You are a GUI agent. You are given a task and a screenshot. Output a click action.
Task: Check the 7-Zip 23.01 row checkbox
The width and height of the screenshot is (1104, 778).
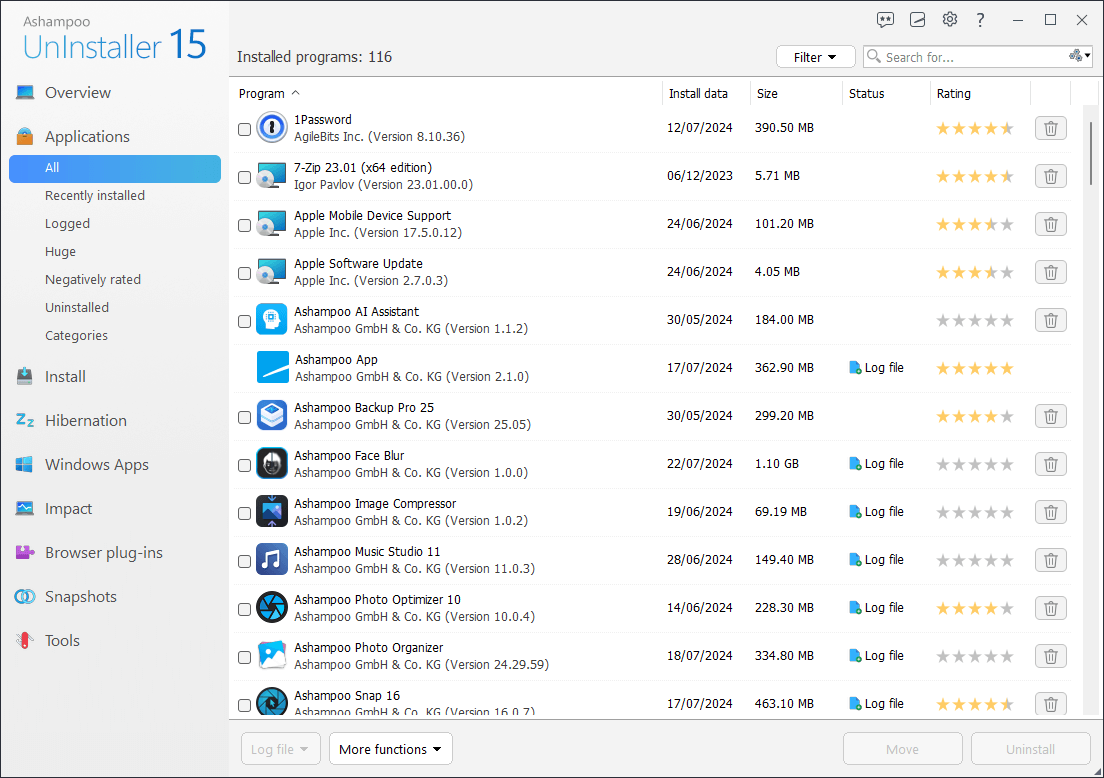pyautogui.click(x=244, y=177)
